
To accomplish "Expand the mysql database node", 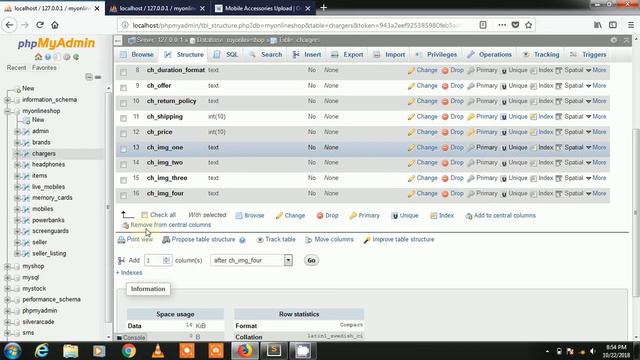I will coord(7,278).
